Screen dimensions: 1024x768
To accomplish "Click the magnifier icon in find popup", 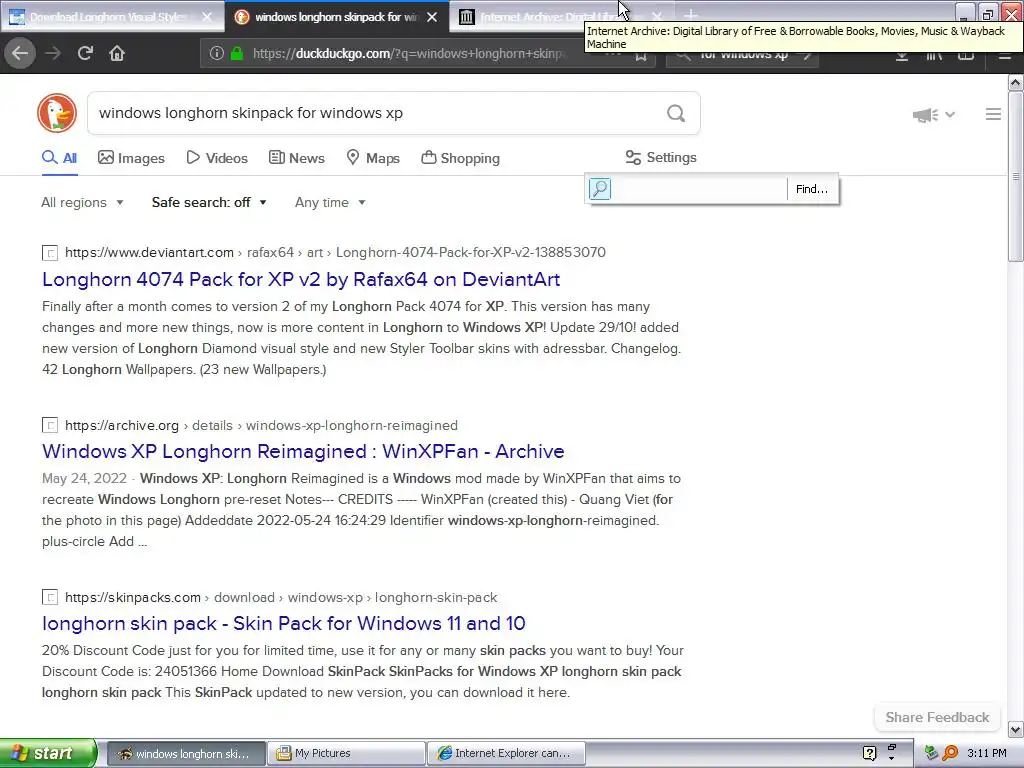I will tap(600, 189).
